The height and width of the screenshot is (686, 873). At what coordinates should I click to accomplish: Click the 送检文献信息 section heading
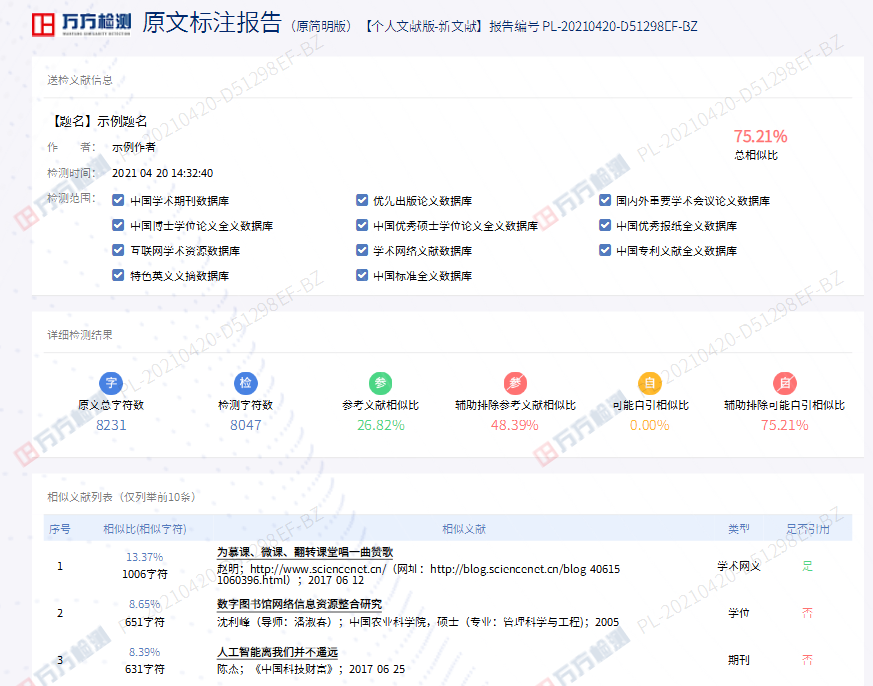[80, 80]
